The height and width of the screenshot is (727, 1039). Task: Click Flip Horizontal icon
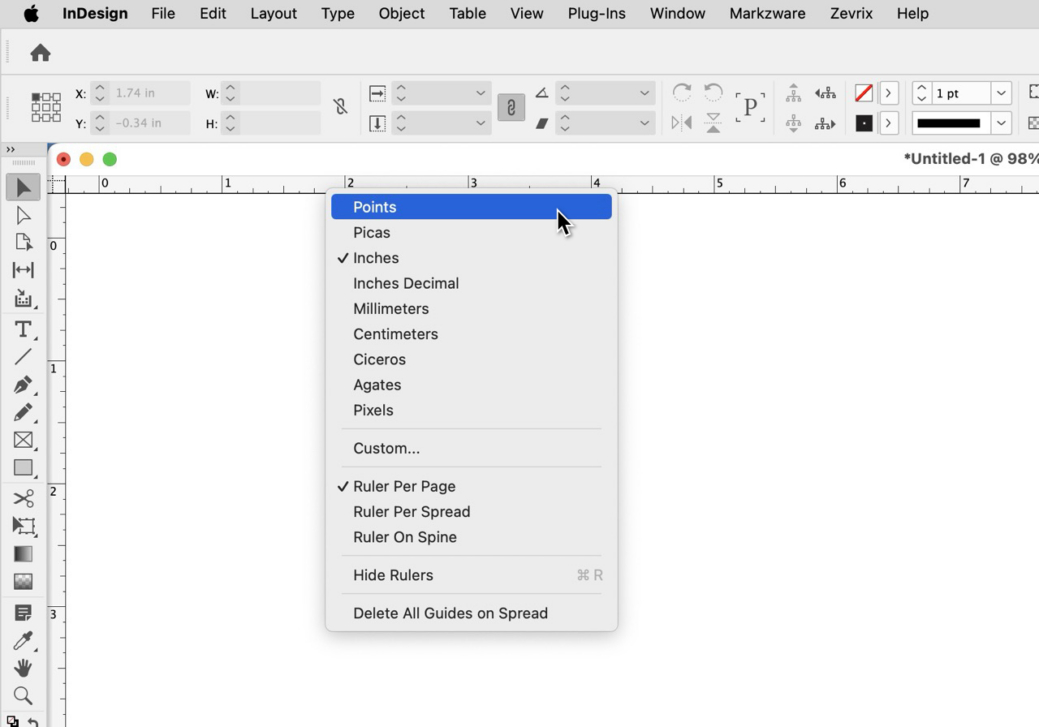pyautogui.click(x=682, y=123)
